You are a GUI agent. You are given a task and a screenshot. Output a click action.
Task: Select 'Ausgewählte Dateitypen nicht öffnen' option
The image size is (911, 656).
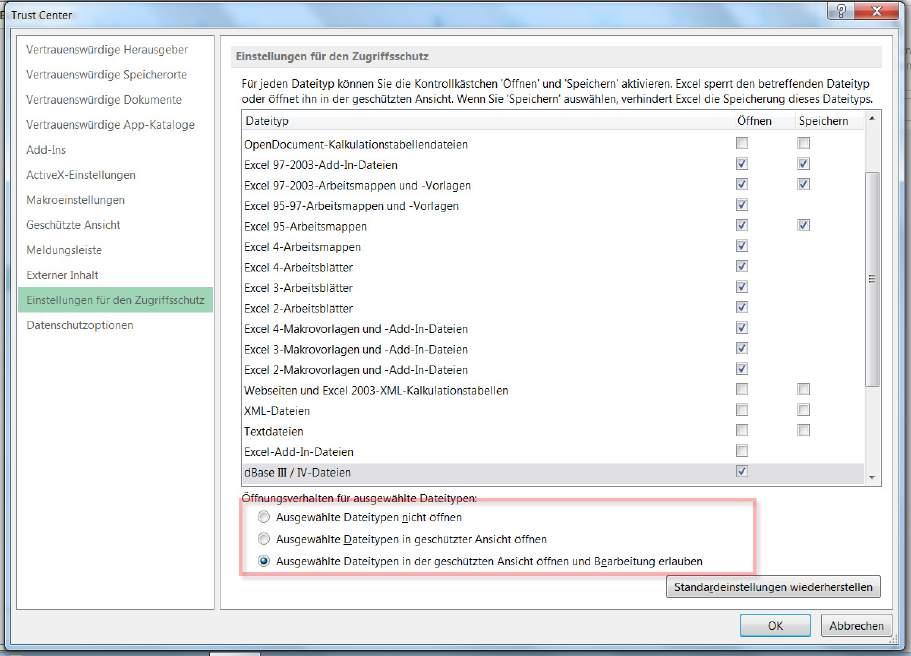[264, 517]
